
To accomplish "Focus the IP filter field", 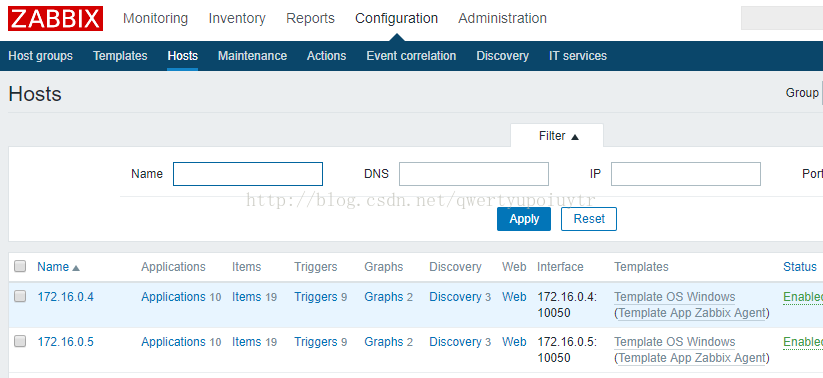I will pos(685,174).
